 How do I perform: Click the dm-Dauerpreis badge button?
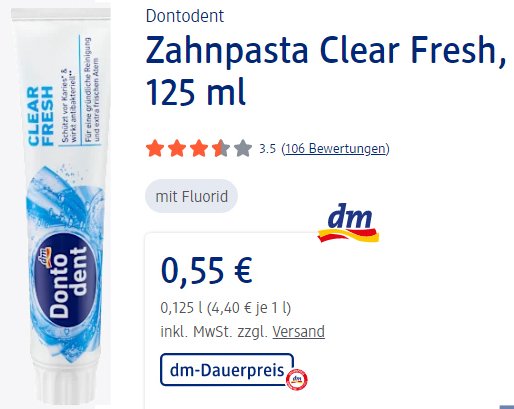[227, 370]
